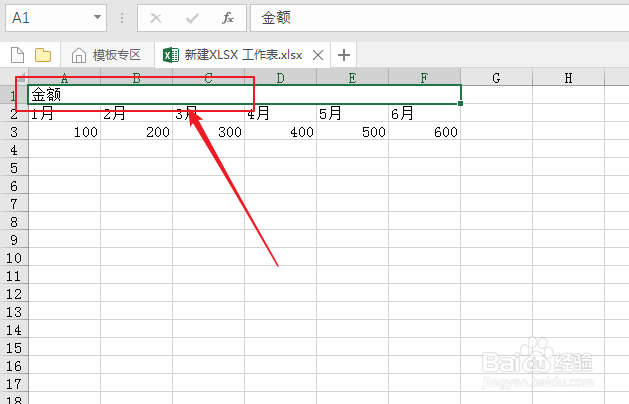Viewport: 629px width, 404px height.
Task: Switch to 新建XLSX 工作表.xlsx tab
Action: click(x=243, y=55)
